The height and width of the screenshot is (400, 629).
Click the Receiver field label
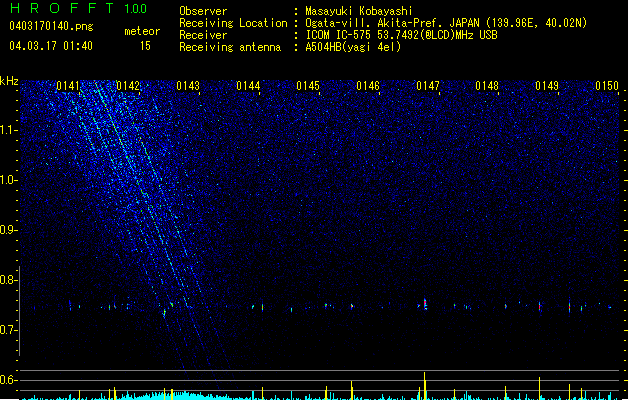pyautogui.click(x=203, y=35)
